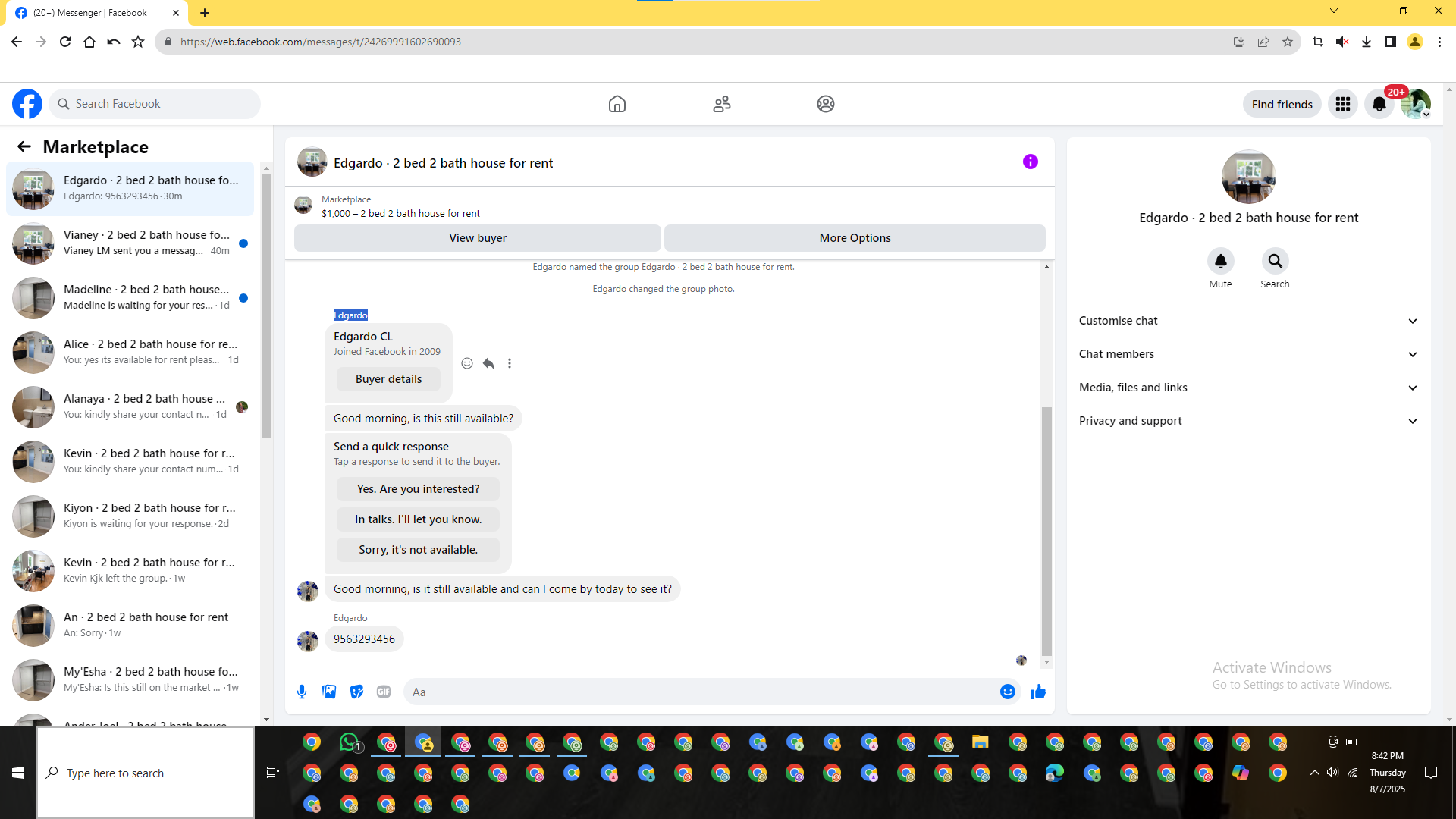Open WhatsApp from the taskbar

(x=349, y=742)
